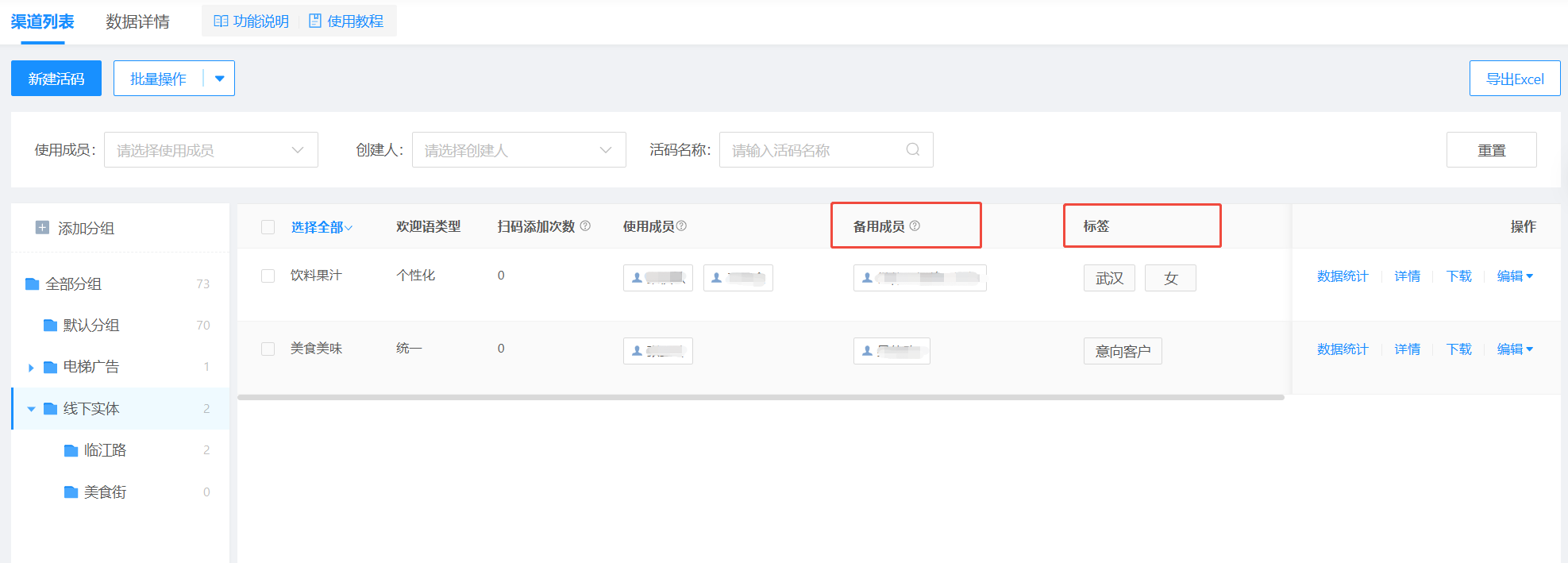Click help icon next to 备用成员
This screenshot has height=563, width=1568.
pyautogui.click(x=915, y=226)
